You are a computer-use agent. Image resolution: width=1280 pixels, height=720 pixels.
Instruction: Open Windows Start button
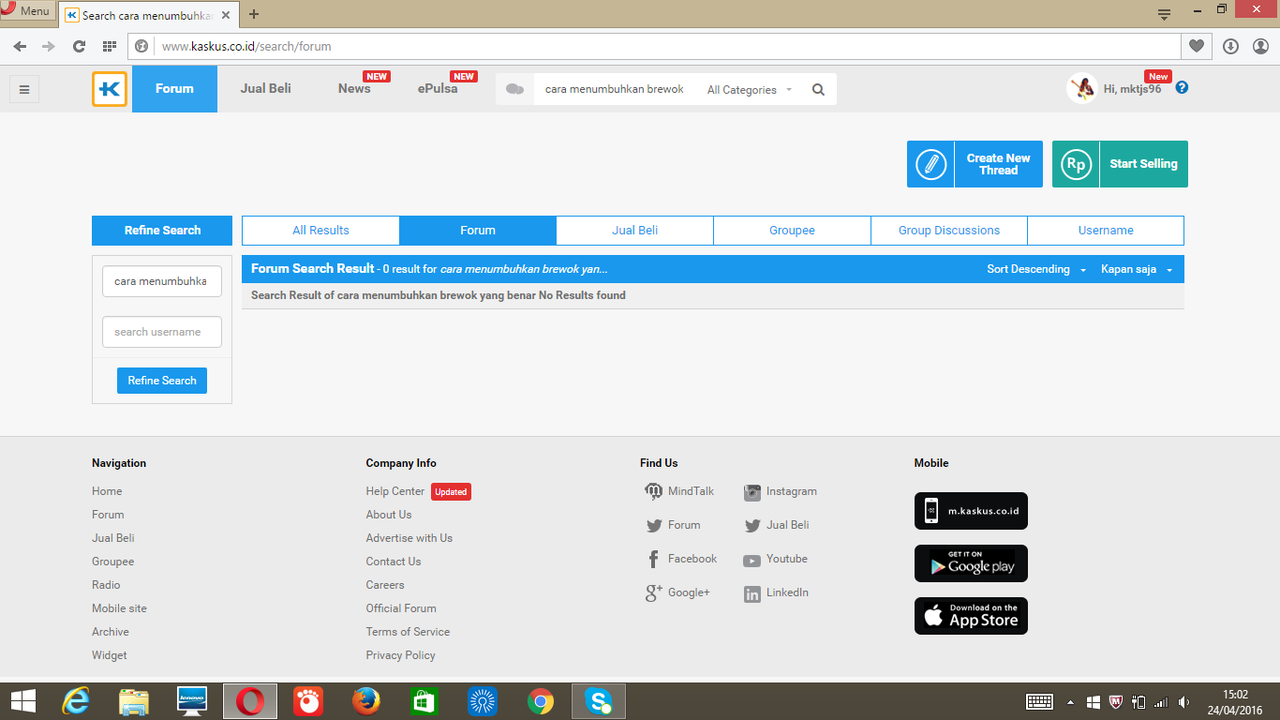pyautogui.click(x=23, y=702)
